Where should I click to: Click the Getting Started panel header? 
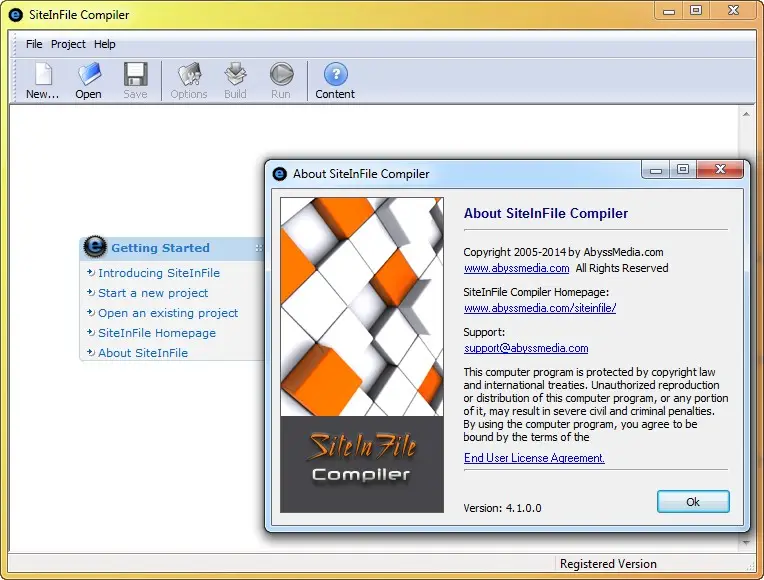(x=172, y=248)
